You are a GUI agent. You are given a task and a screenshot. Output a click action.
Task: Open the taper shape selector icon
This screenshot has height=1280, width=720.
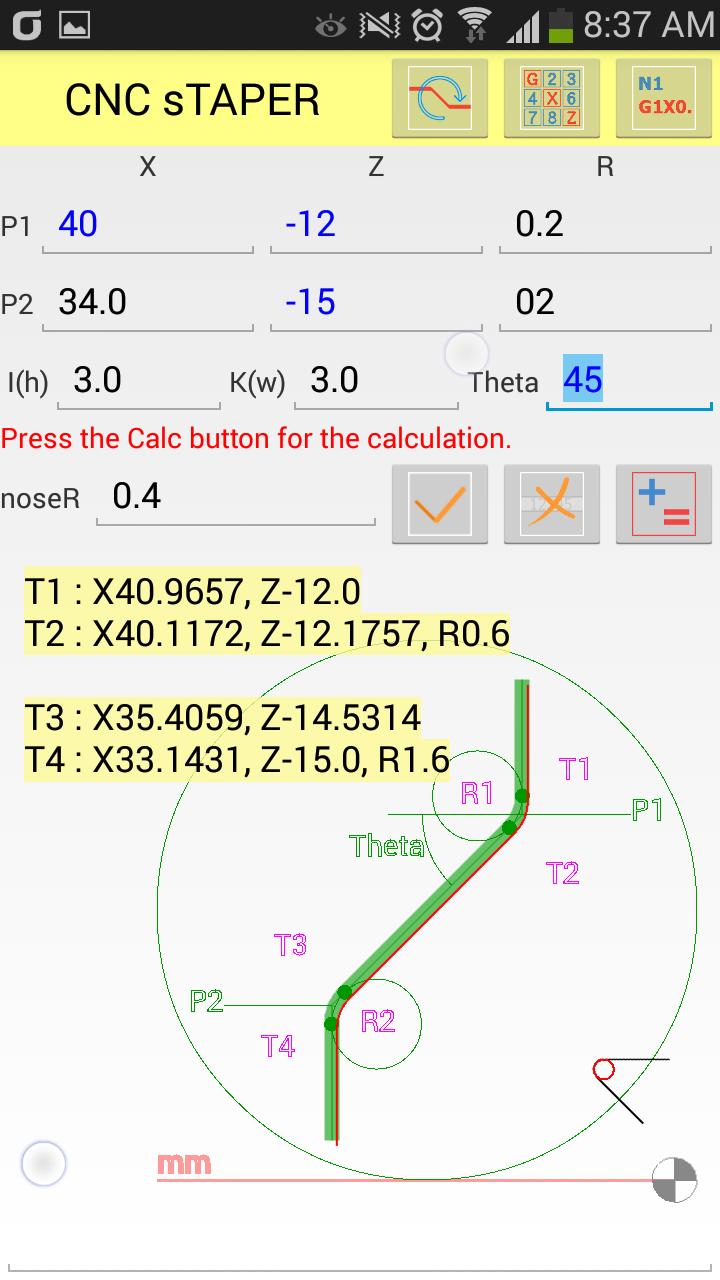(440, 98)
